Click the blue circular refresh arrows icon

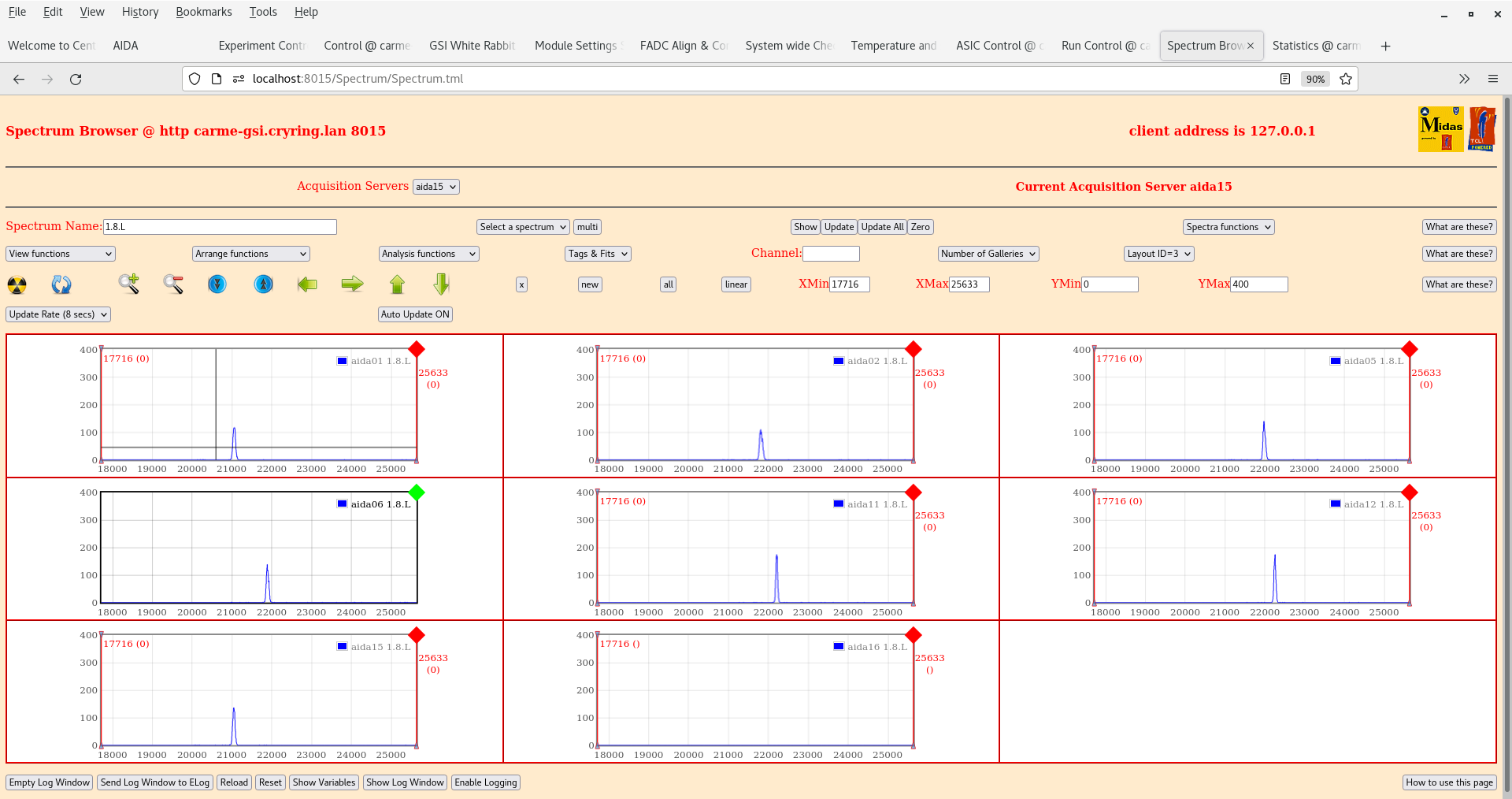click(x=61, y=284)
